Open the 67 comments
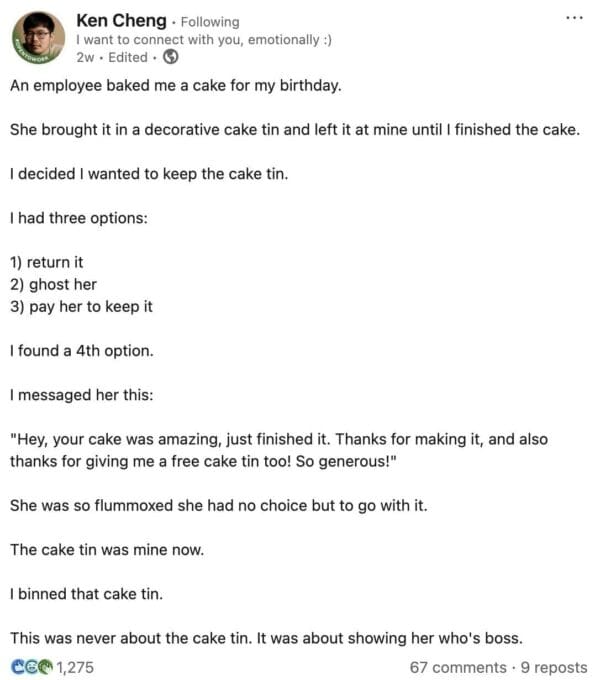 (457, 667)
